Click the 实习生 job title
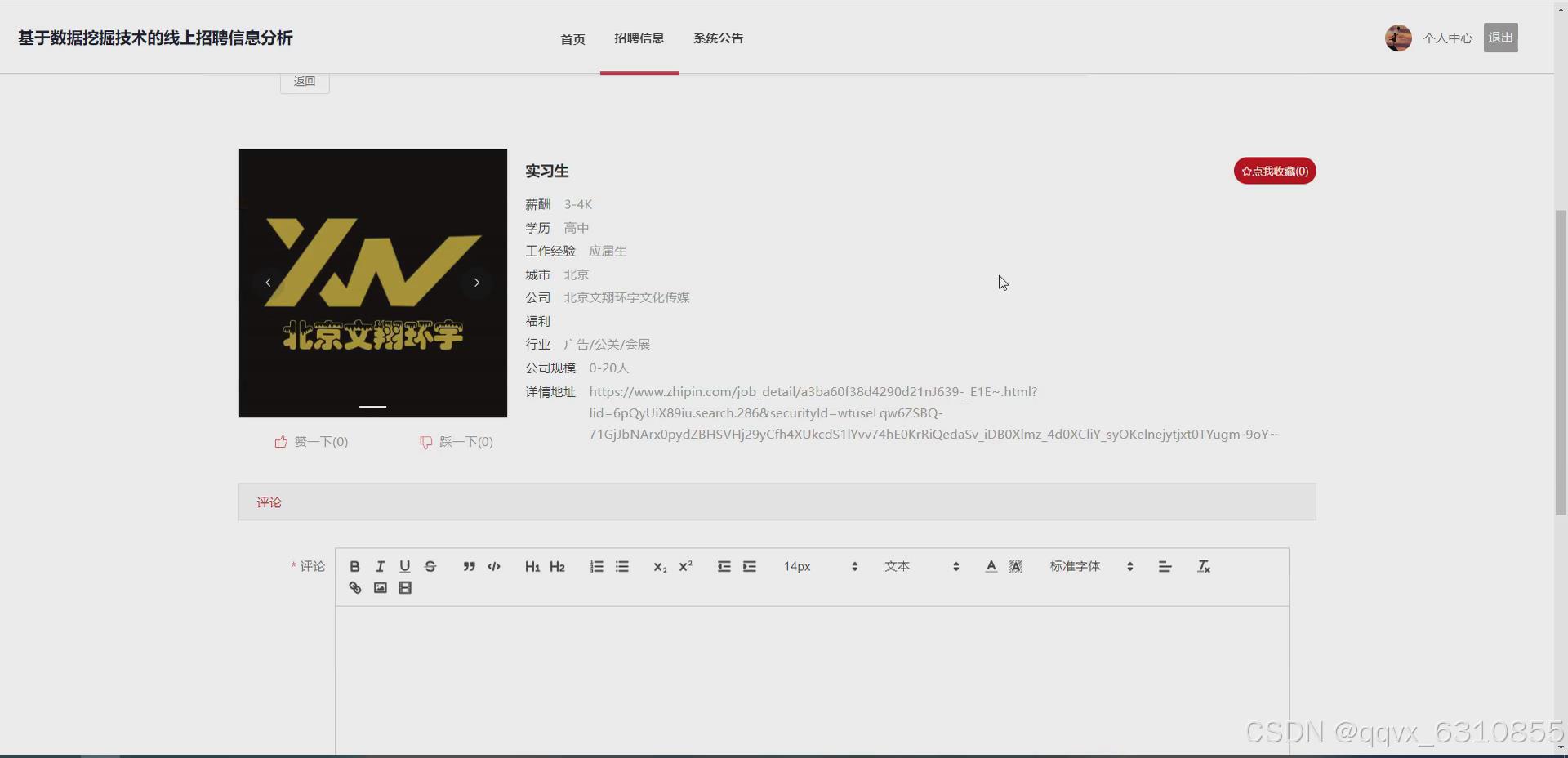 click(x=547, y=171)
